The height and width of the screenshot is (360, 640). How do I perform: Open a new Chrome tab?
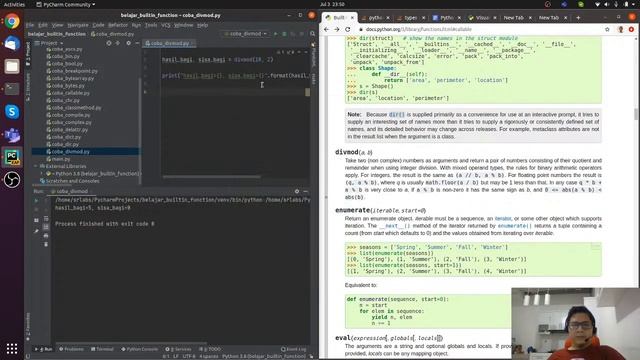click(x=578, y=18)
